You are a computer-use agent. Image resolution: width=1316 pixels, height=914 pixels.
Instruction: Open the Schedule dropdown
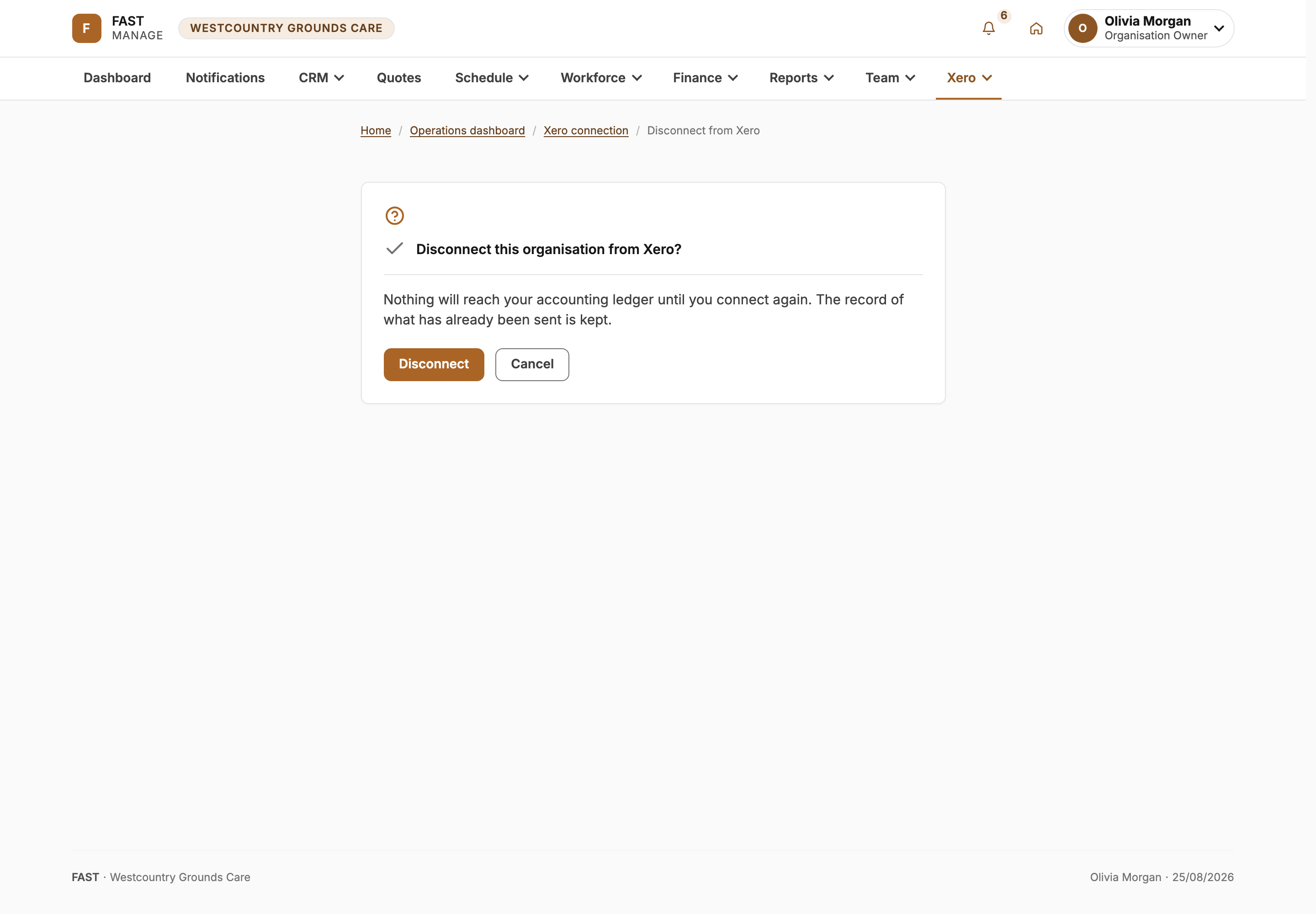point(491,78)
